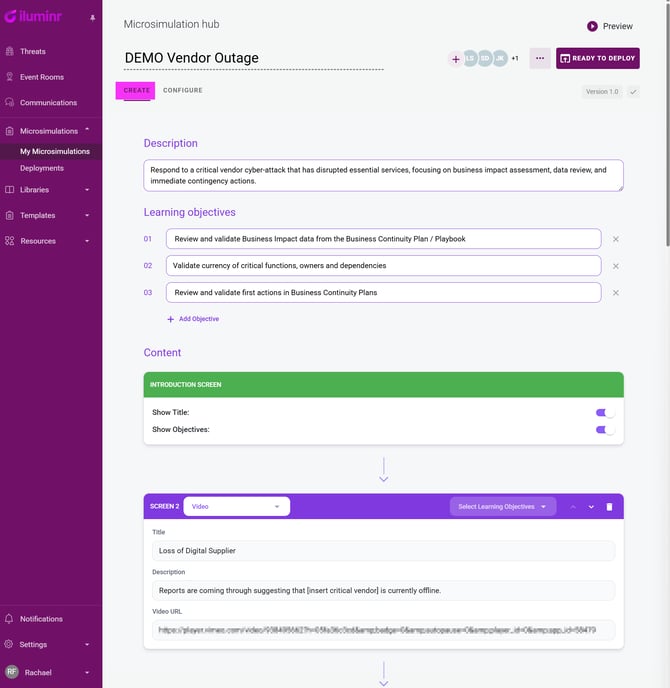Click the checkmark next to Version 1.0
This screenshot has height=688, width=670.
coord(633,92)
